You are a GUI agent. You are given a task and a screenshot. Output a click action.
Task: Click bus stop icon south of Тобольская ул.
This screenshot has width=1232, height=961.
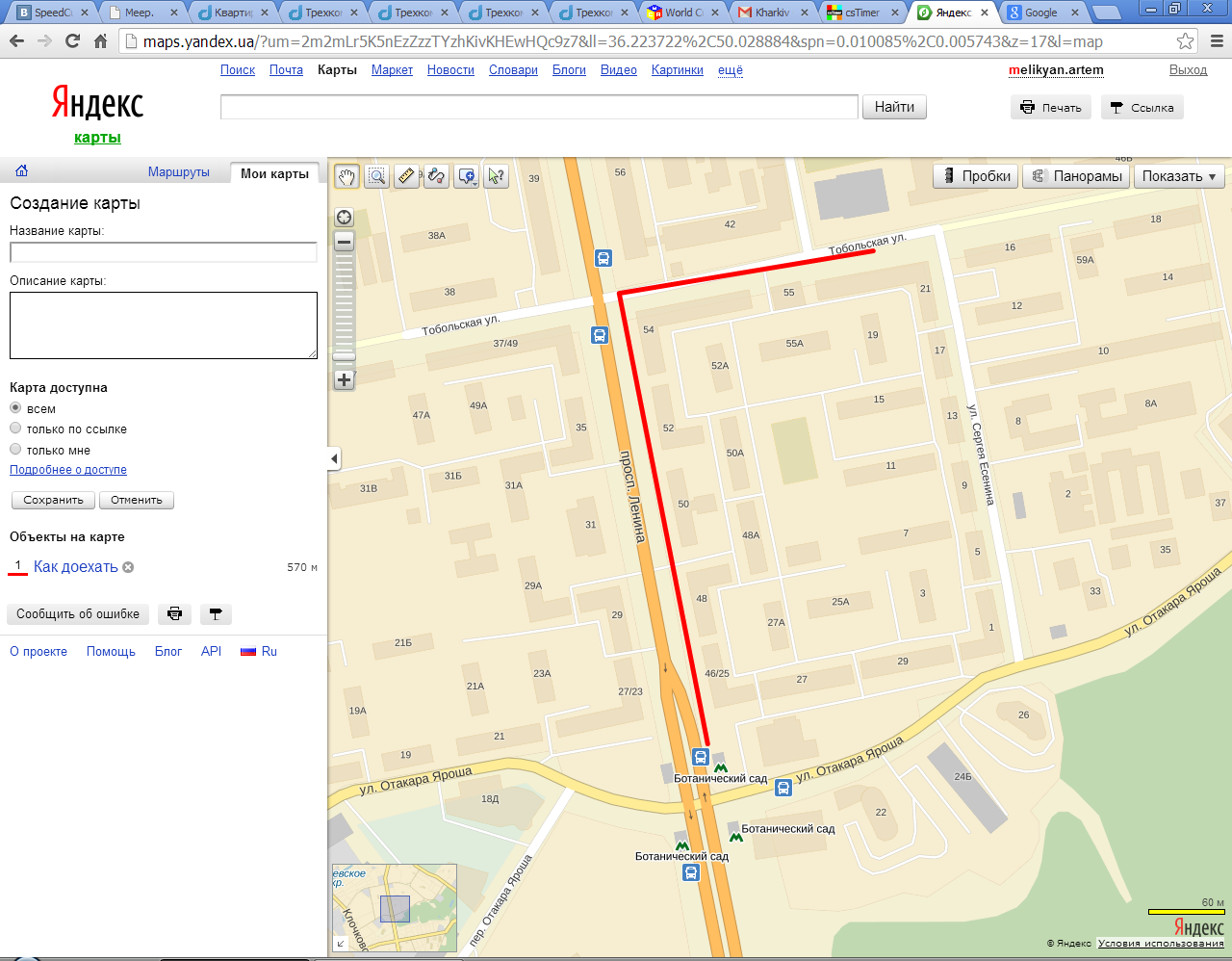click(599, 335)
